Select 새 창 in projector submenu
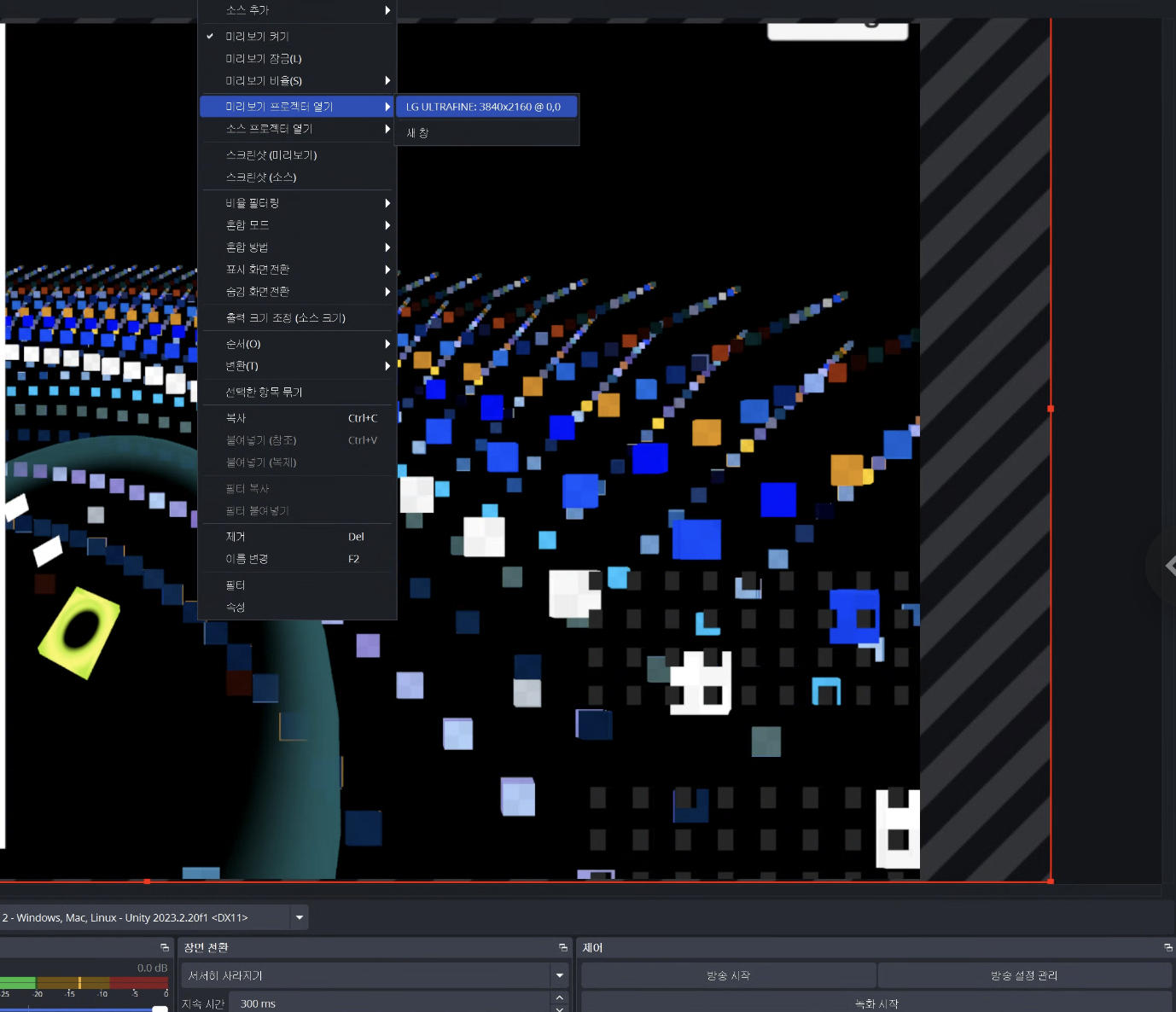Image resolution: width=1176 pixels, height=1012 pixels. (x=486, y=133)
